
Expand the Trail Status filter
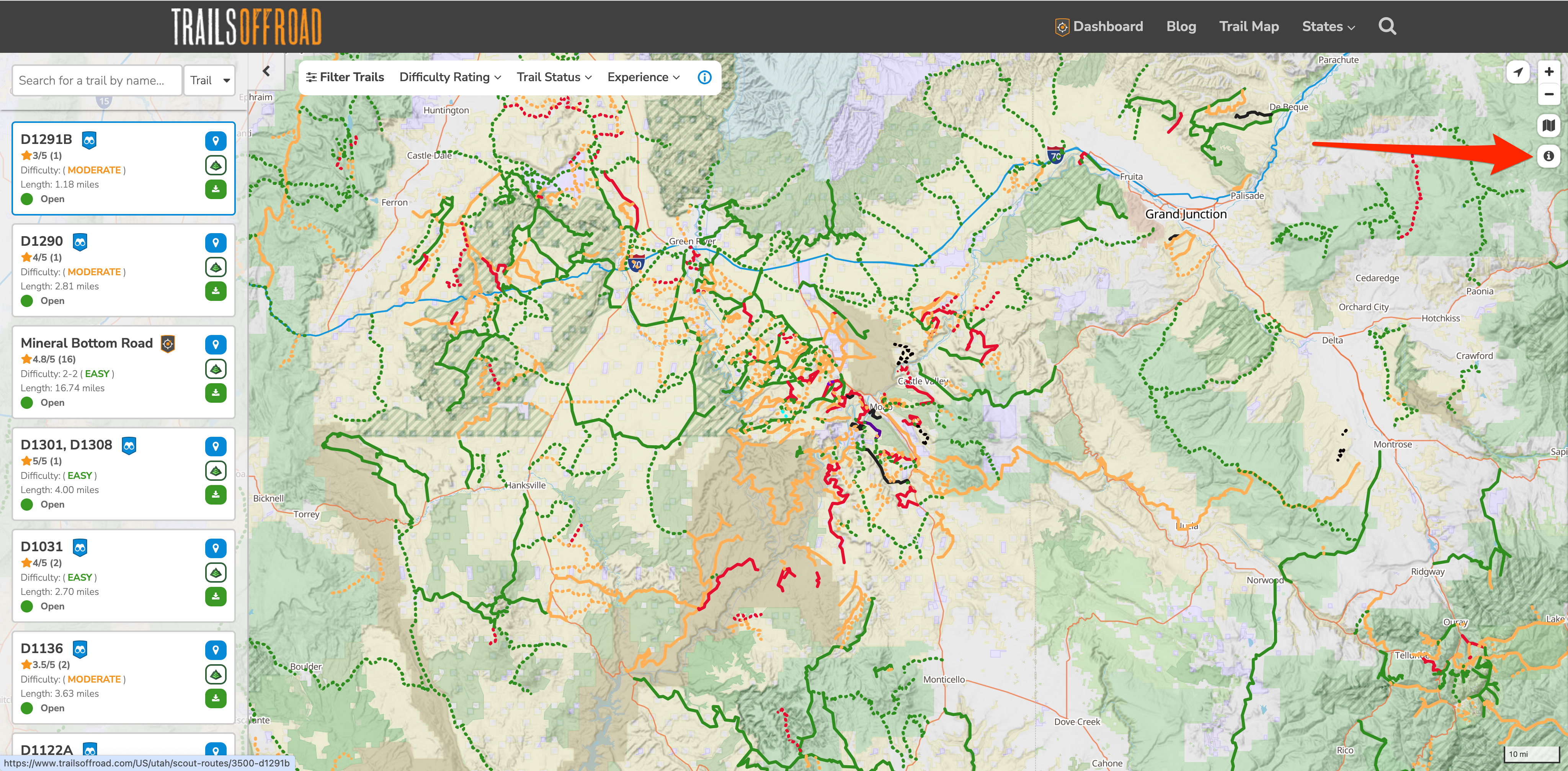(554, 77)
